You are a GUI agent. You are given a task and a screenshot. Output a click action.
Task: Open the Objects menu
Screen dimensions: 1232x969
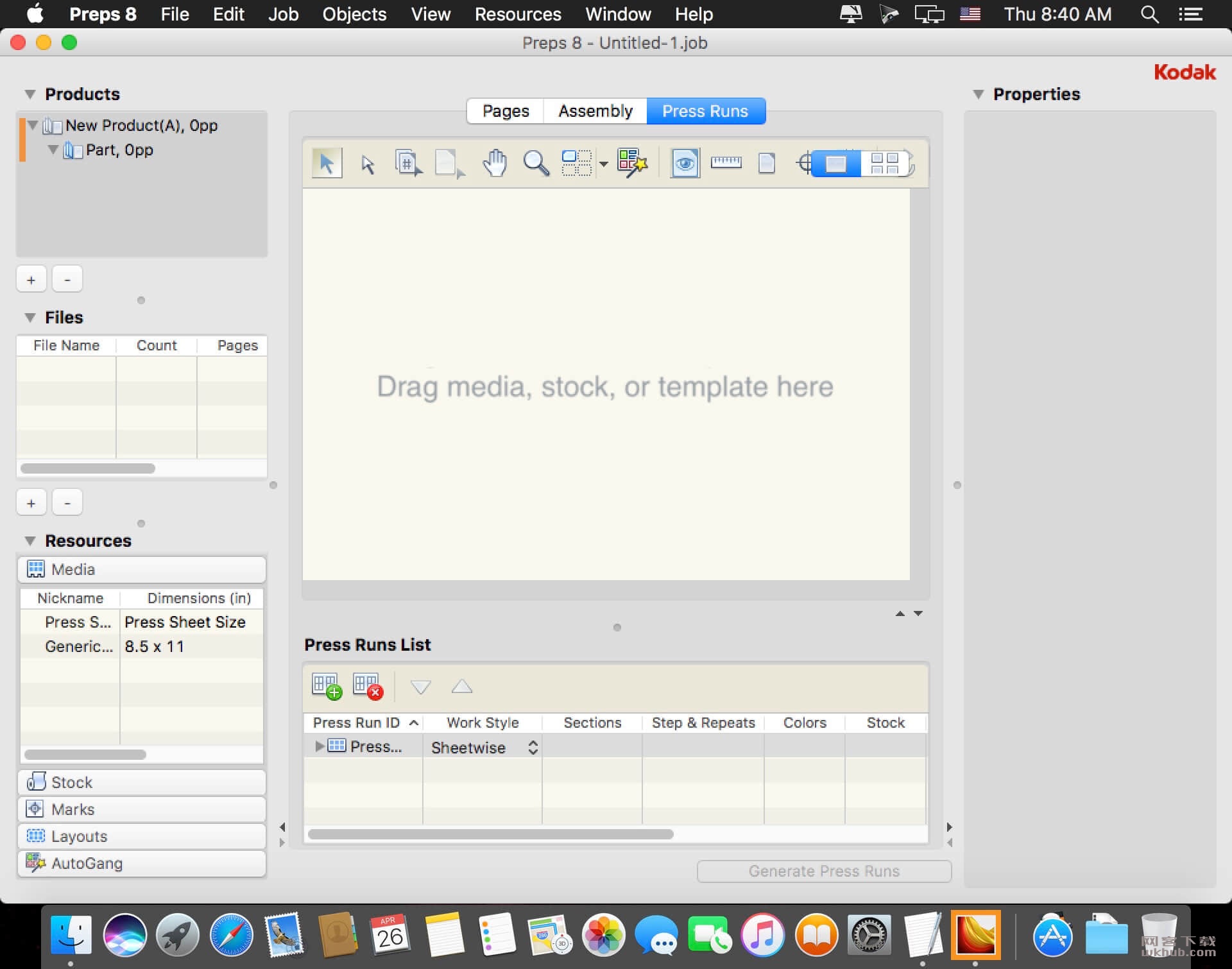(354, 14)
